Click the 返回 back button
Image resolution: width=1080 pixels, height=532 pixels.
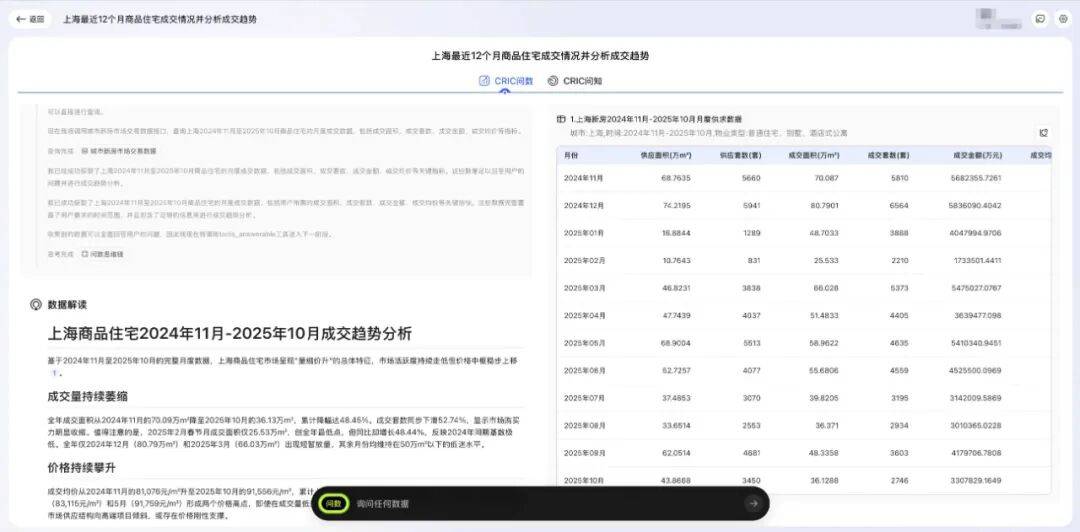pyautogui.click(x=31, y=19)
